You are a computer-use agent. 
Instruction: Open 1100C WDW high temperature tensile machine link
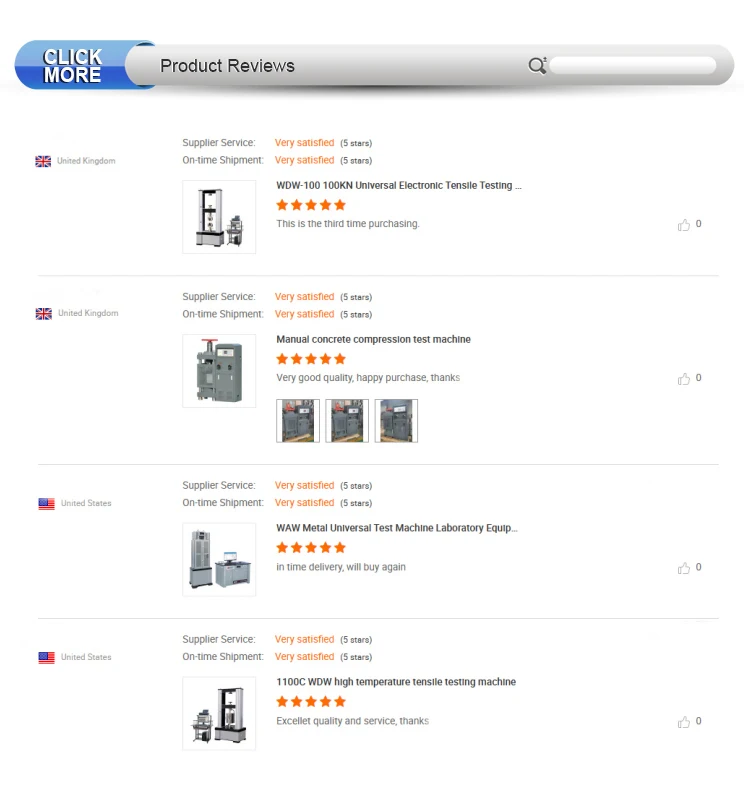point(396,682)
